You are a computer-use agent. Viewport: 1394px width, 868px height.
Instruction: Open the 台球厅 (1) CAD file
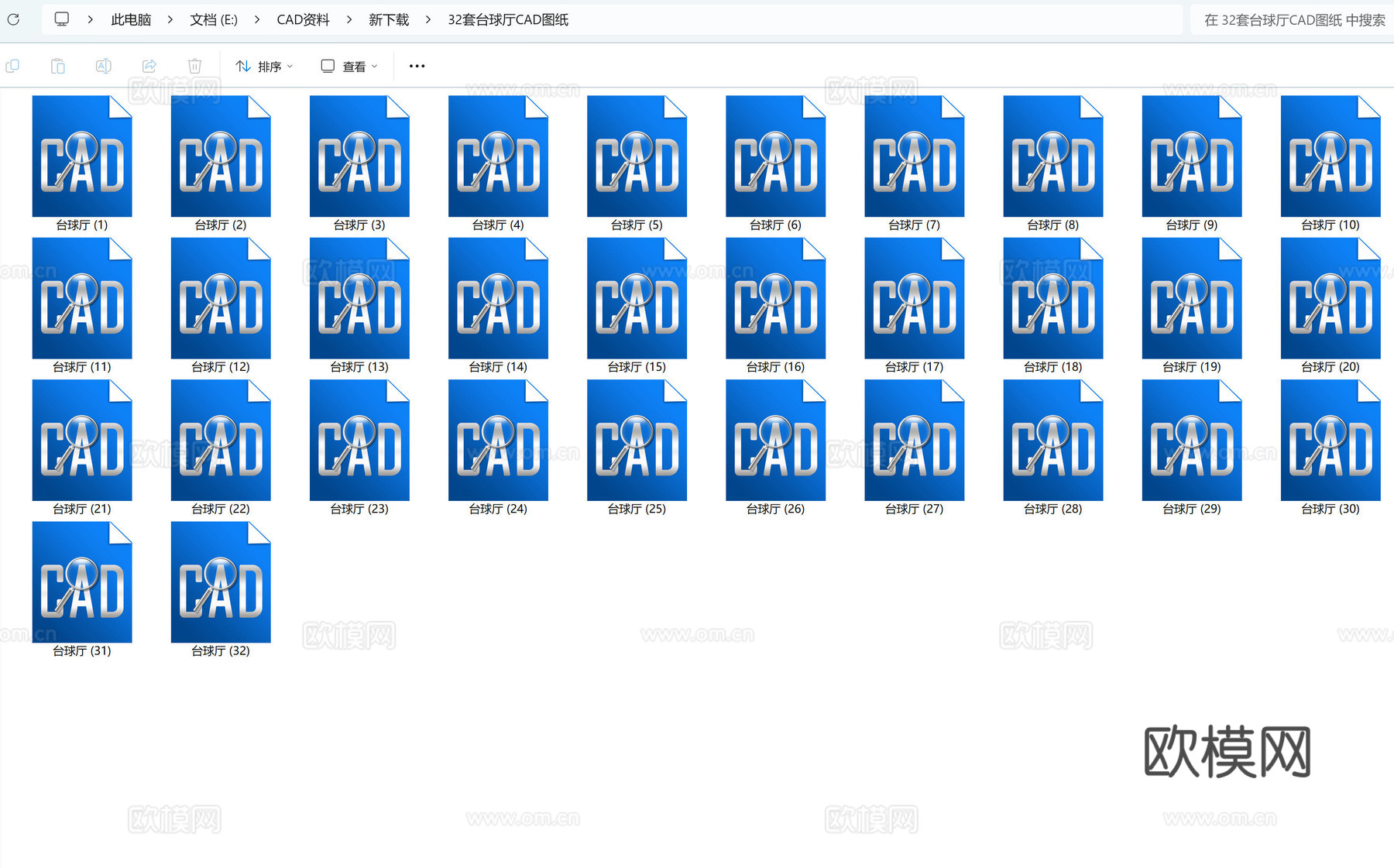(81, 155)
